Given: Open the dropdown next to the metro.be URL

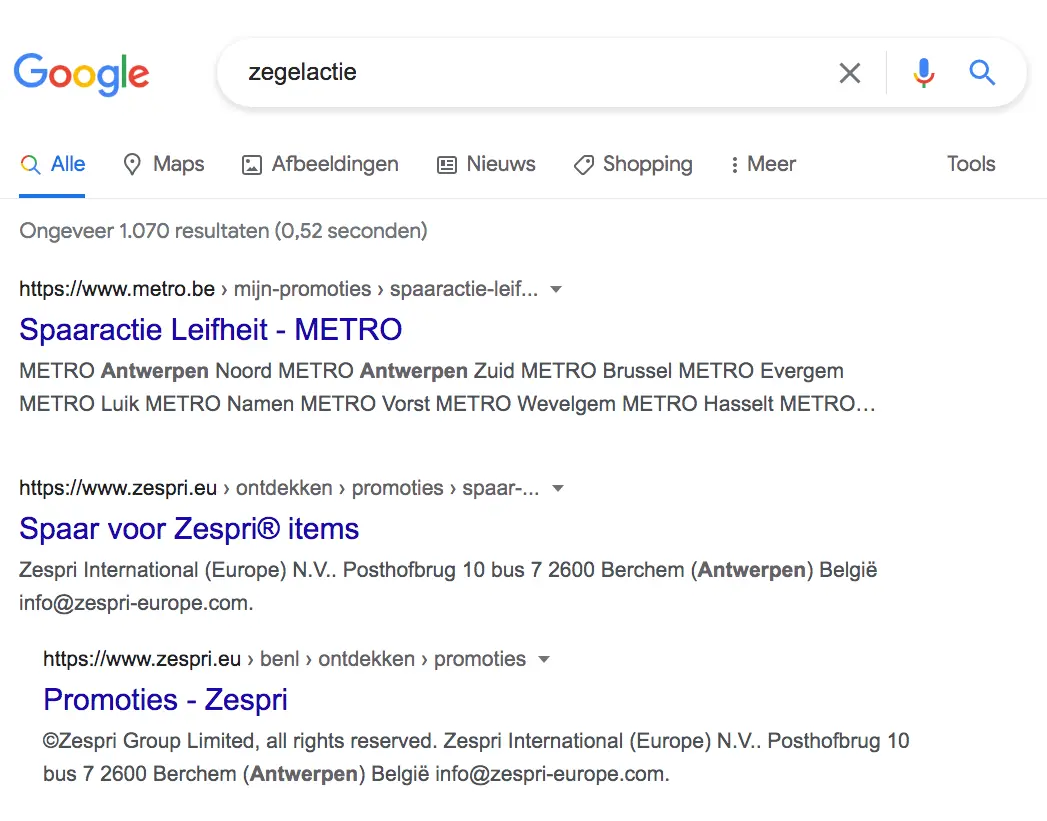Looking at the screenshot, I should click(x=556, y=288).
